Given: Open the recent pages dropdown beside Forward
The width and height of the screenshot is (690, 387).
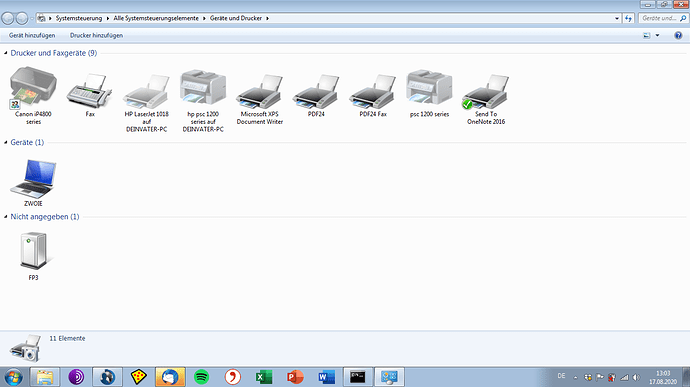Looking at the screenshot, I should tap(32, 18).
